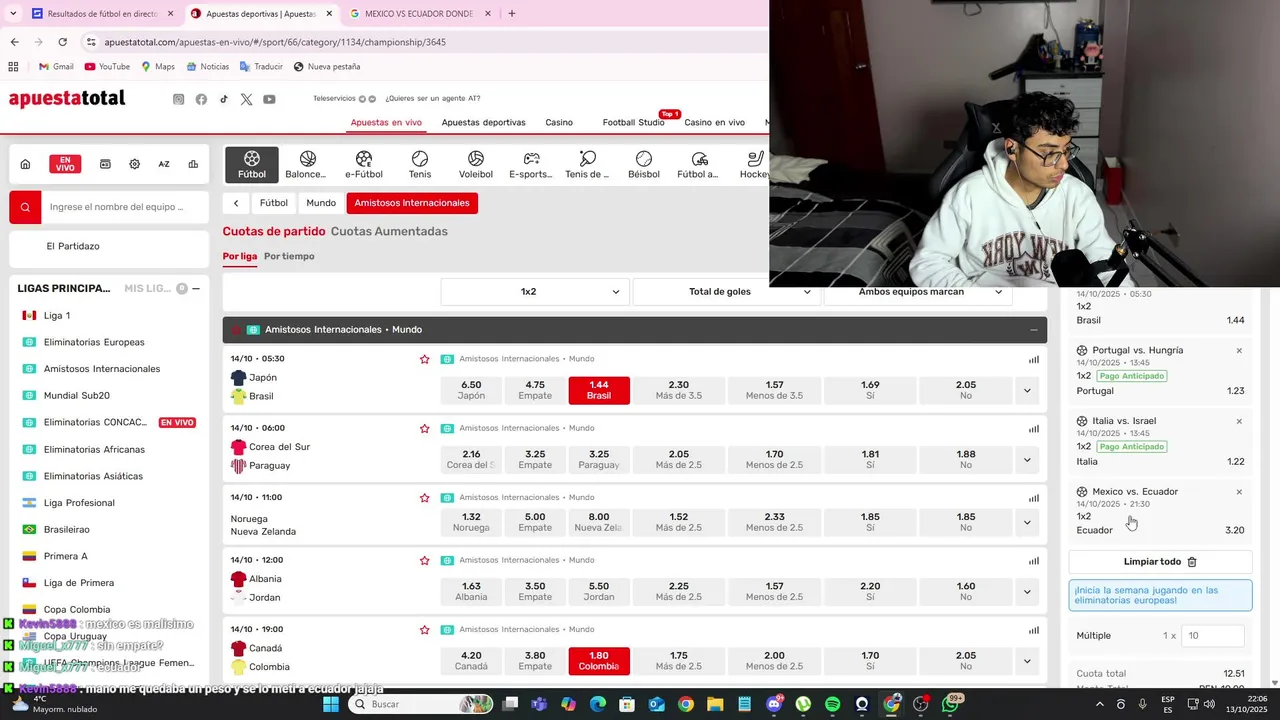Screen dimensions: 1280x720
Task: Click the red search icon button
Action: point(25,207)
